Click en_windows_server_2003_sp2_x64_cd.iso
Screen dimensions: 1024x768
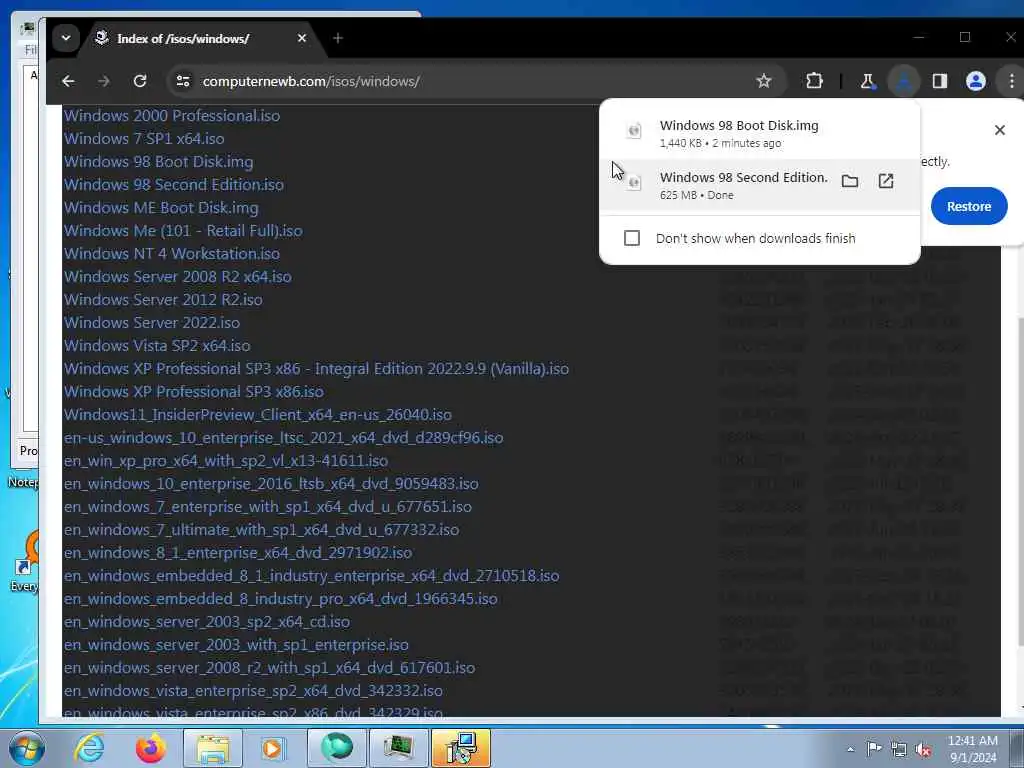(207, 621)
